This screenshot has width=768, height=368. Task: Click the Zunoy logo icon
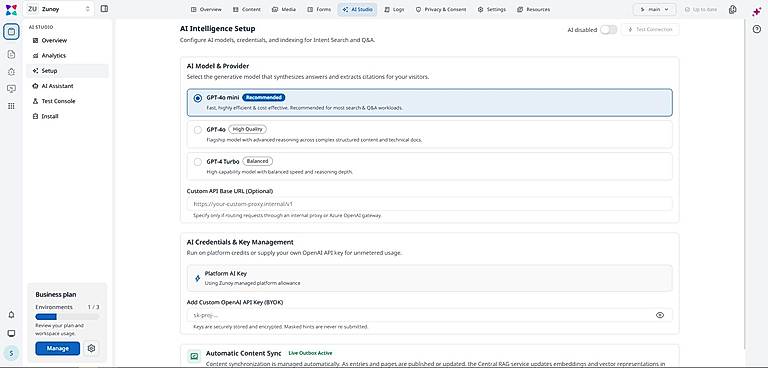pos(11,9)
